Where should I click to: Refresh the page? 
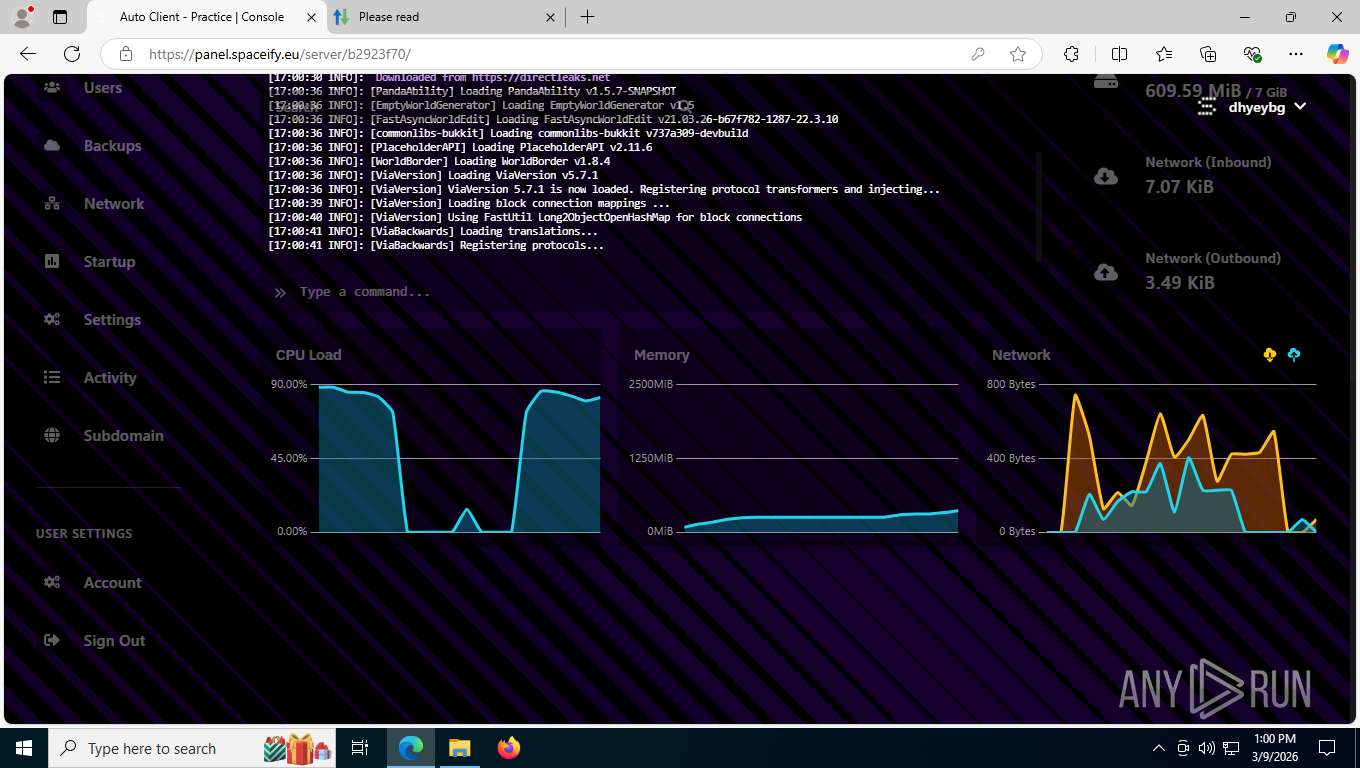point(72,54)
